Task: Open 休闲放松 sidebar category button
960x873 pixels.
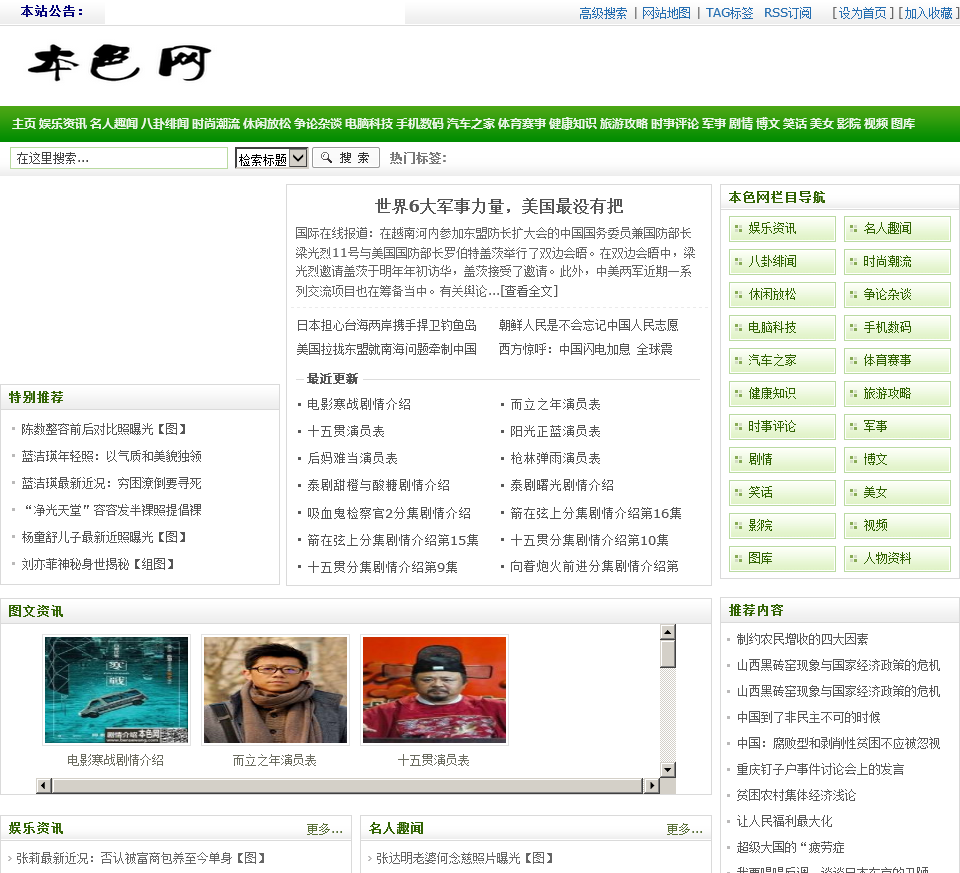Action: [x=782, y=294]
